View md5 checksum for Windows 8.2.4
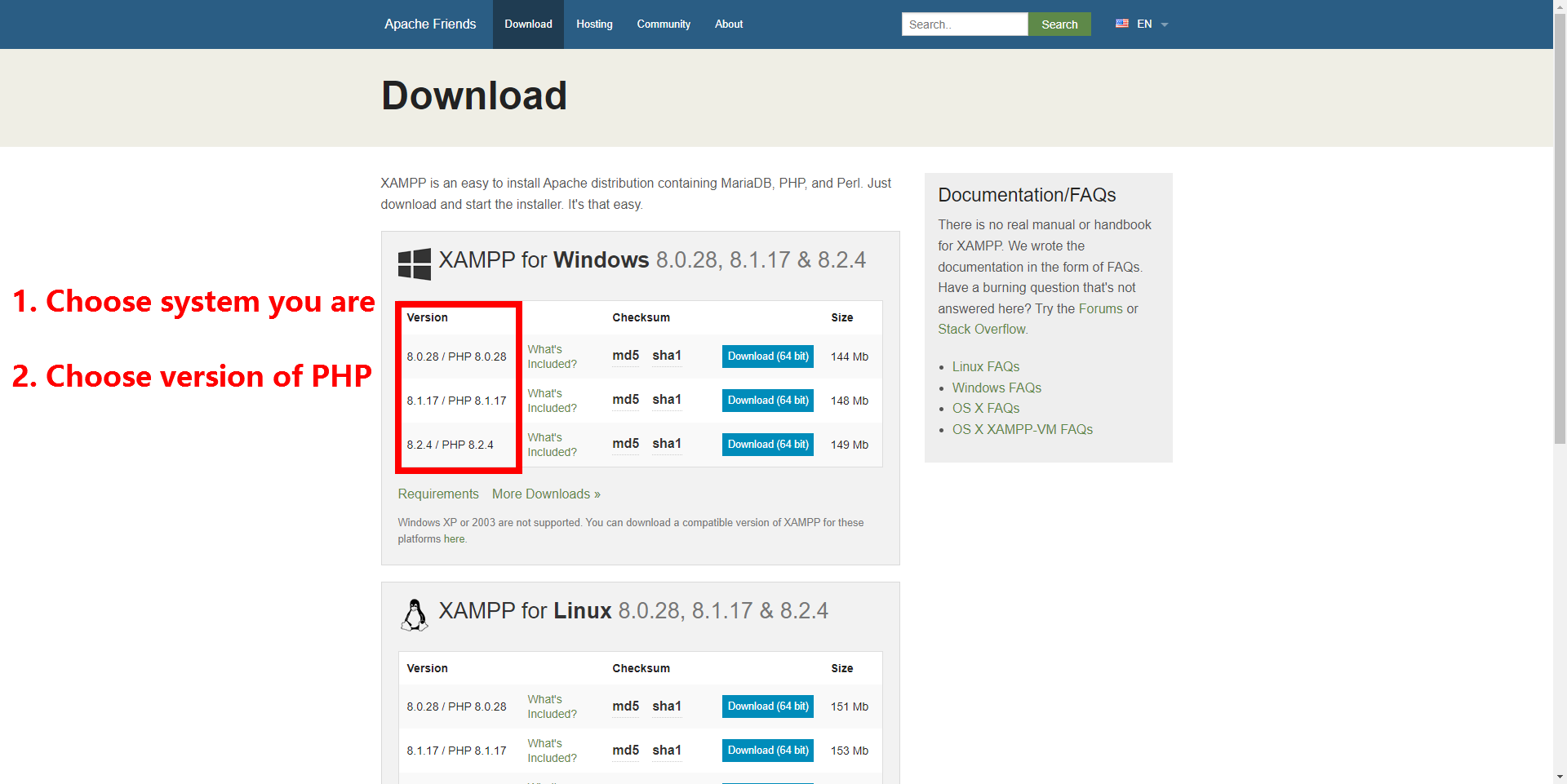The image size is (1567, 784). [x=626, y=444]
